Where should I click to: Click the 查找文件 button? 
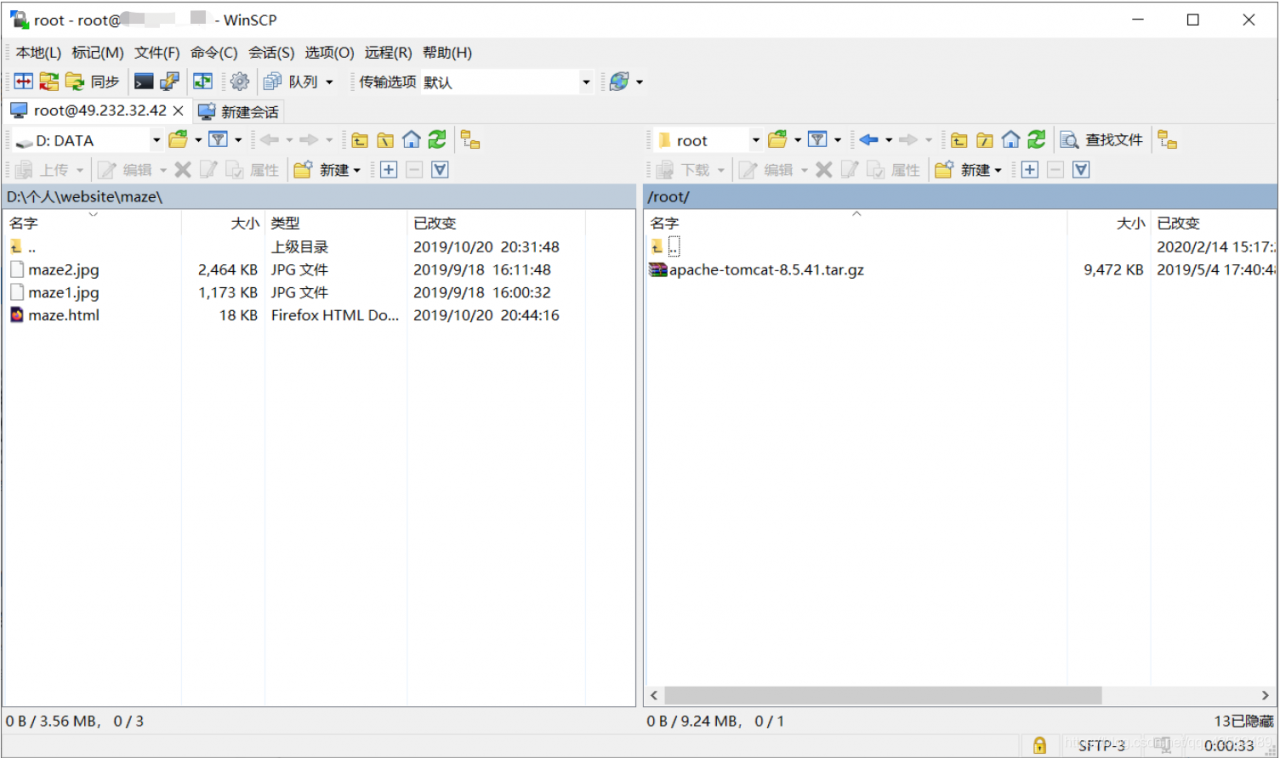[x=1102, y=140]
